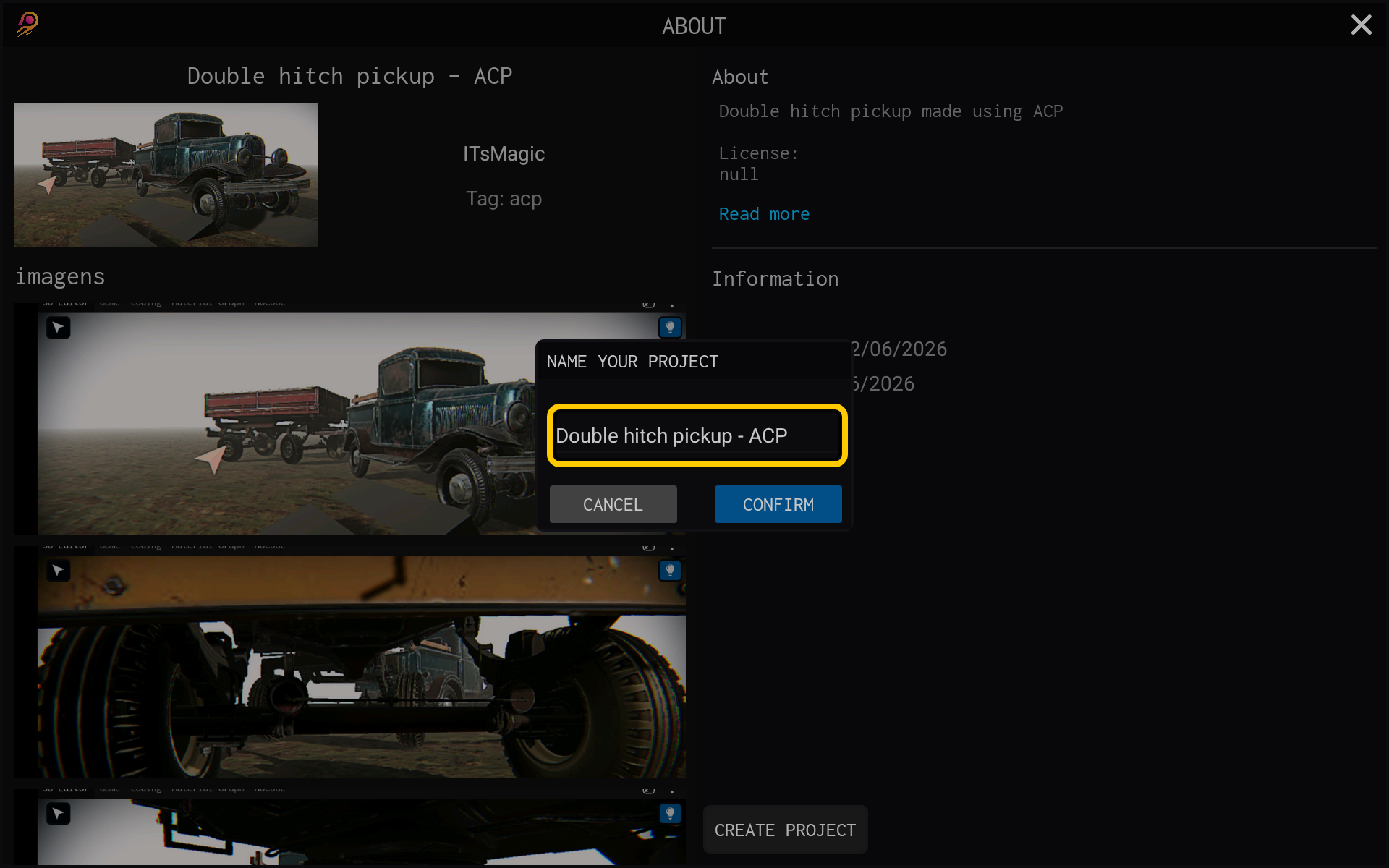This screenshot has height=868, width=1389.
Task: Click the 'Information' section heading
Action: [x=776, y=279]
